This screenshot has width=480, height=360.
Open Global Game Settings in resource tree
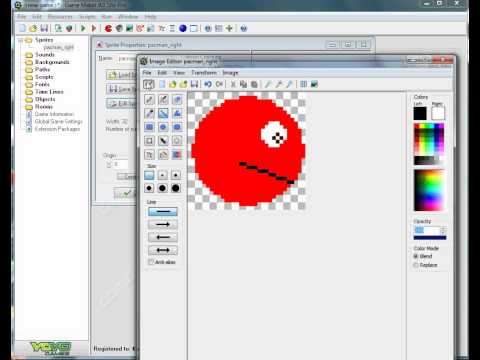(x=59, y=121)
